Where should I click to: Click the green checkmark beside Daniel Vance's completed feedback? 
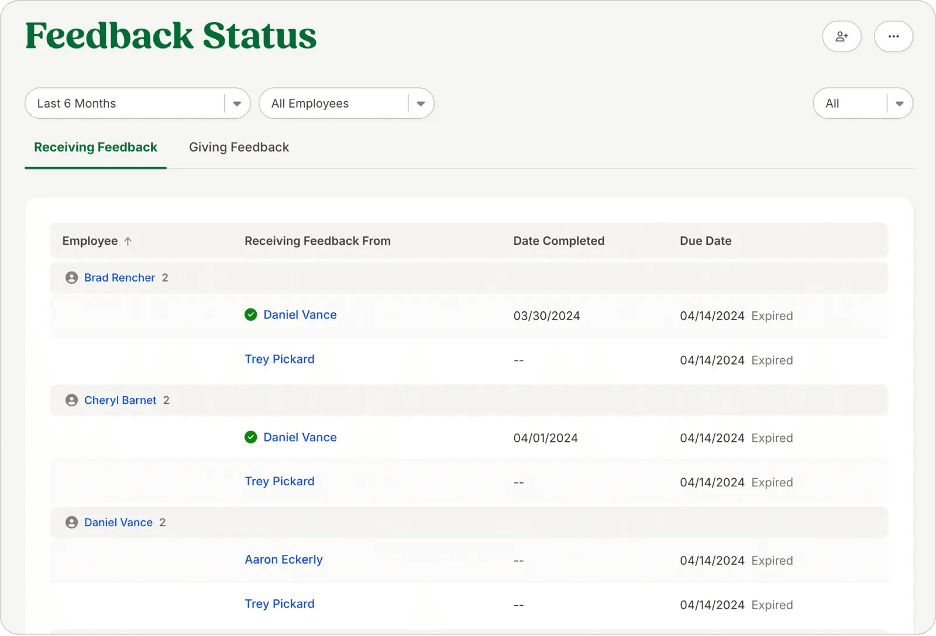250,314
